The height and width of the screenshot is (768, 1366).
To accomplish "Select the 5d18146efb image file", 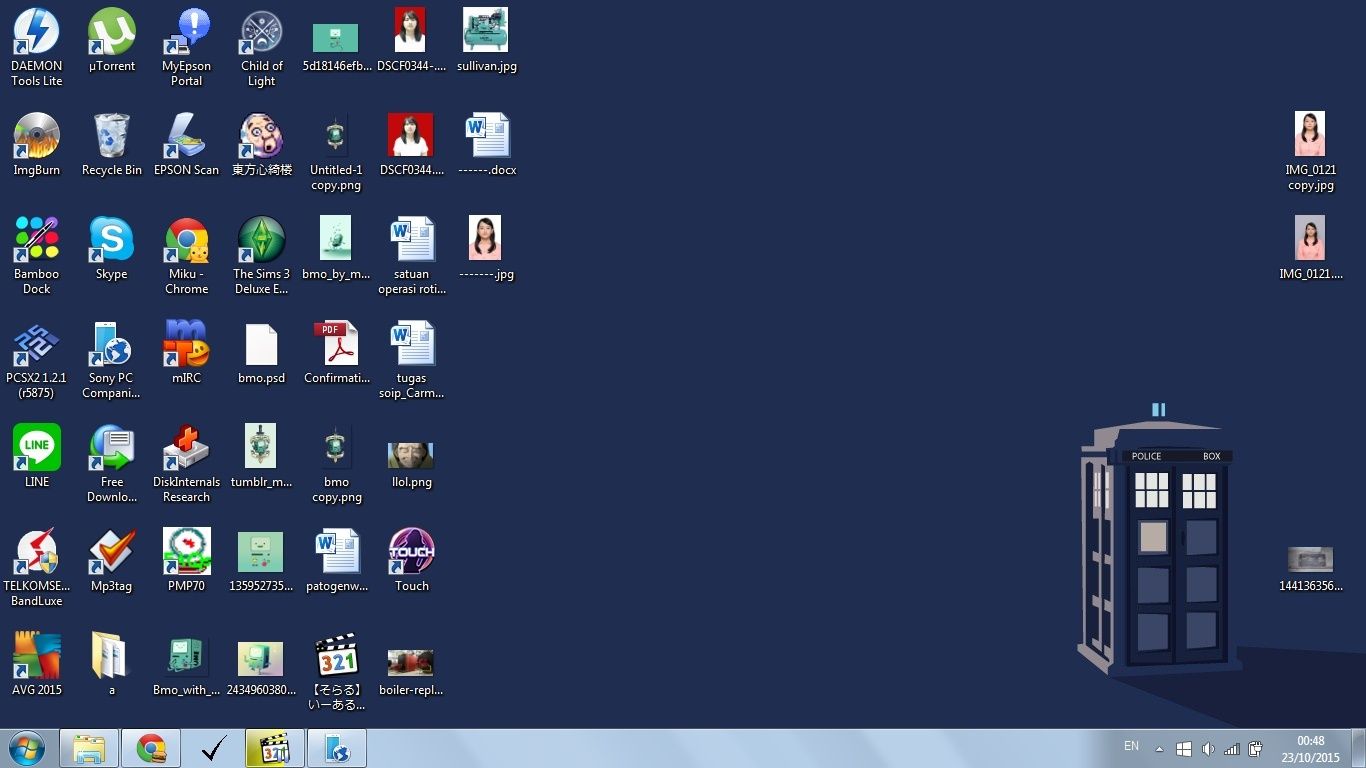I will click(x=337, y=47).
